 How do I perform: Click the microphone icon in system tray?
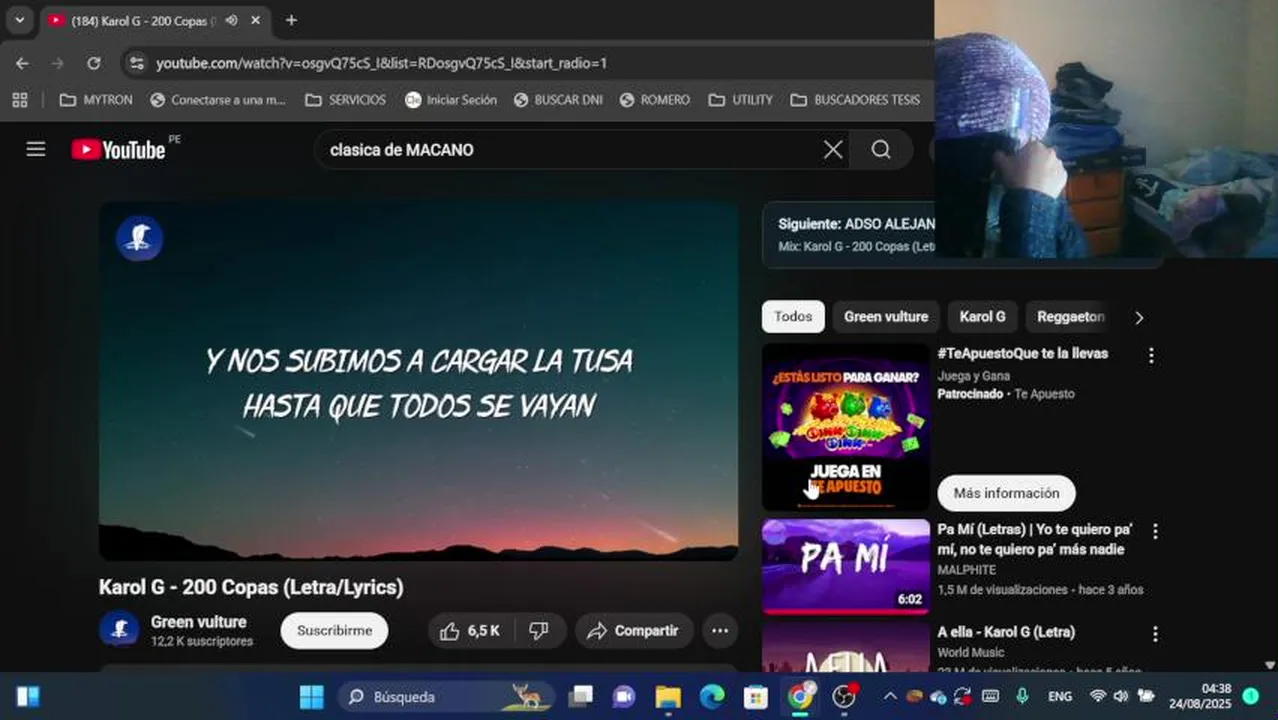click(1022, 696)
